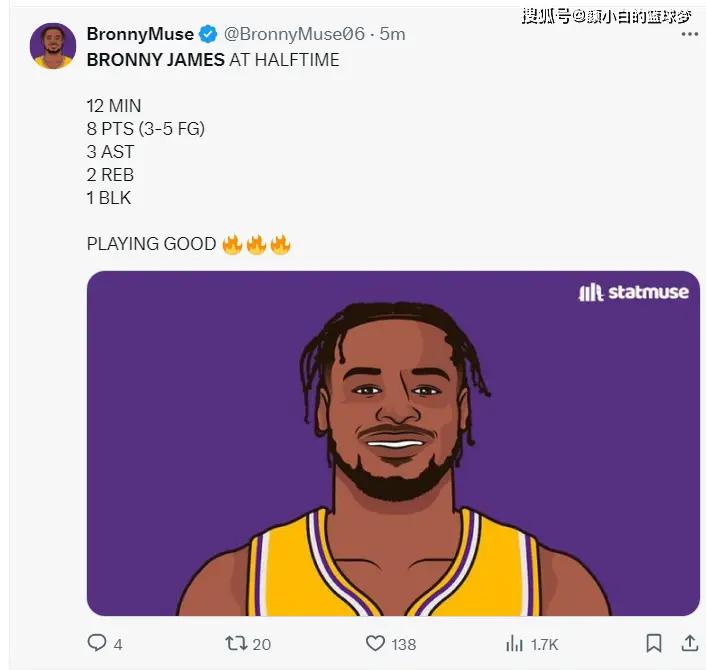Click the share upload-arrow icon
Screen dimensions: 706x670
(x=690, y=643)
